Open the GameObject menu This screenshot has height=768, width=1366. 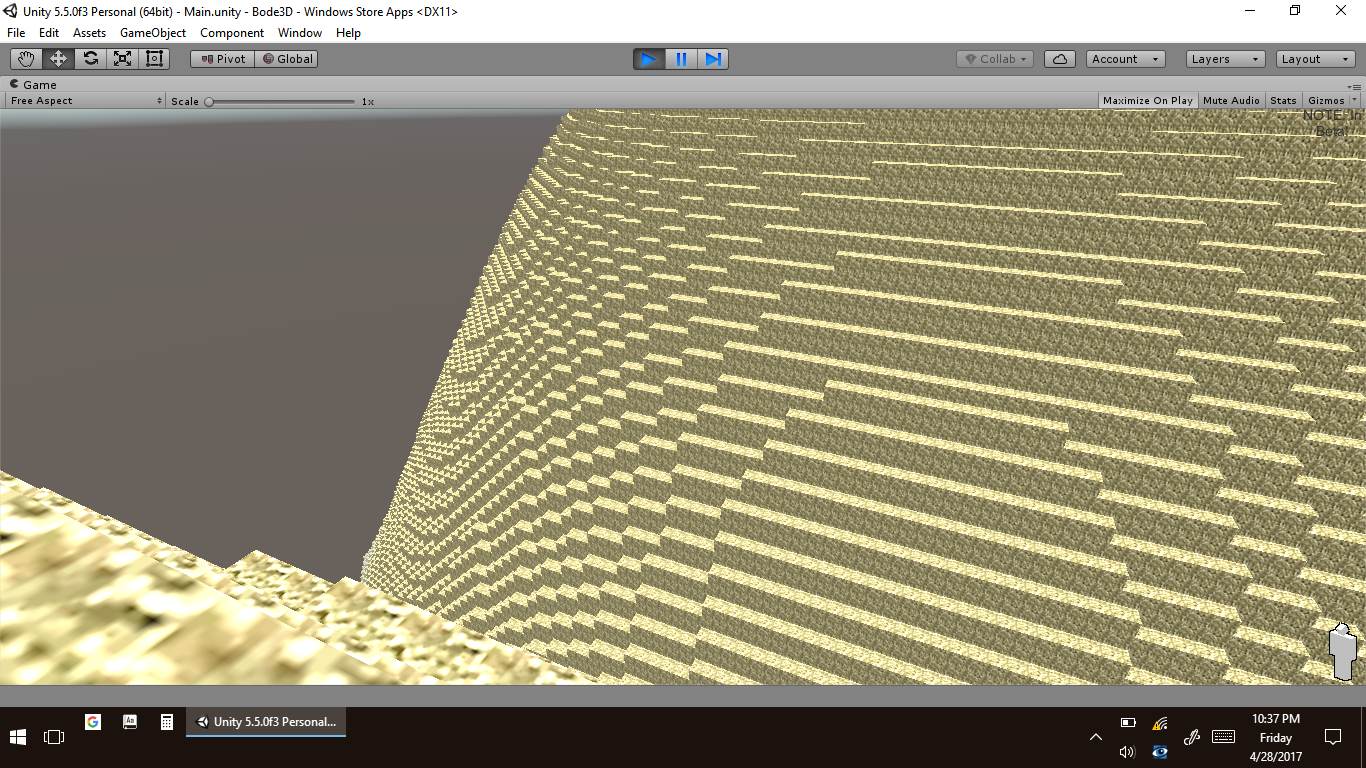[x=153, y=33]
